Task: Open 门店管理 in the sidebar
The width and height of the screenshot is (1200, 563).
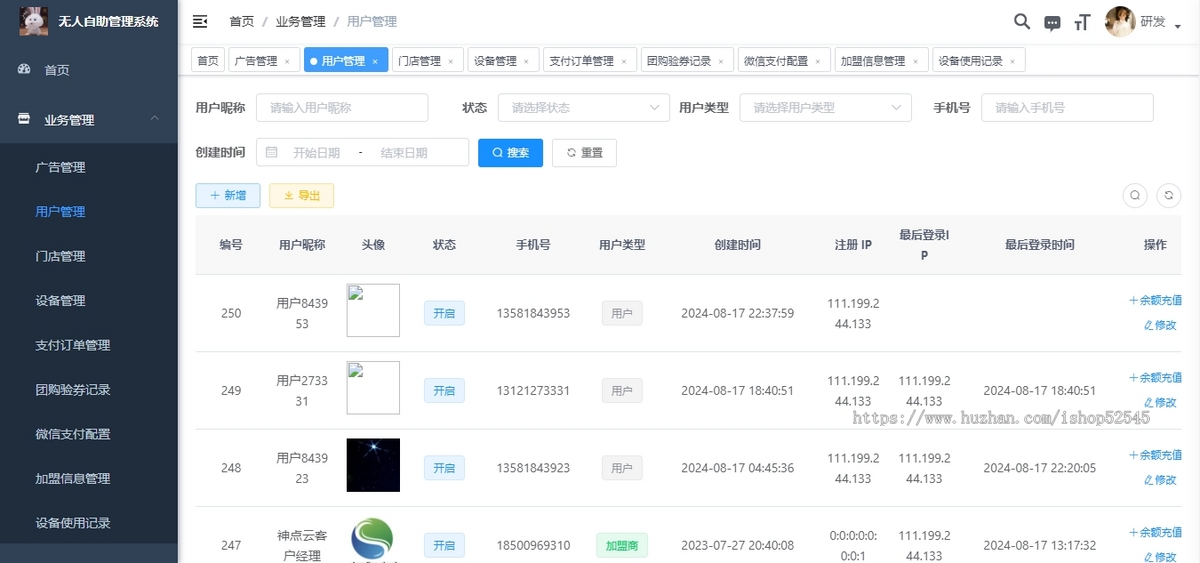Action: click(x=60, y=256)
